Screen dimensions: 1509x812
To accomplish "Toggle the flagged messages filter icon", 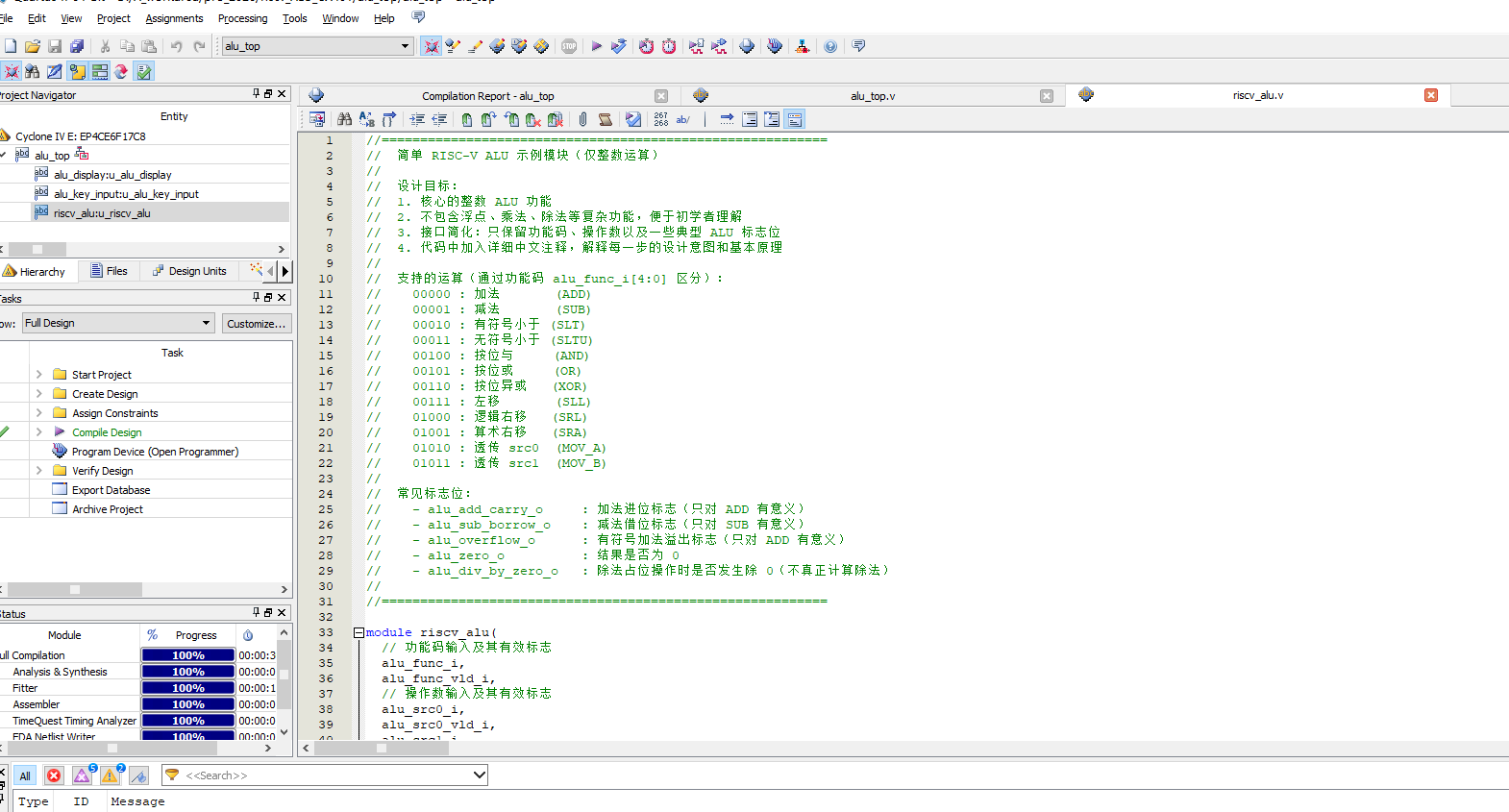I will [x=139, y=775].
